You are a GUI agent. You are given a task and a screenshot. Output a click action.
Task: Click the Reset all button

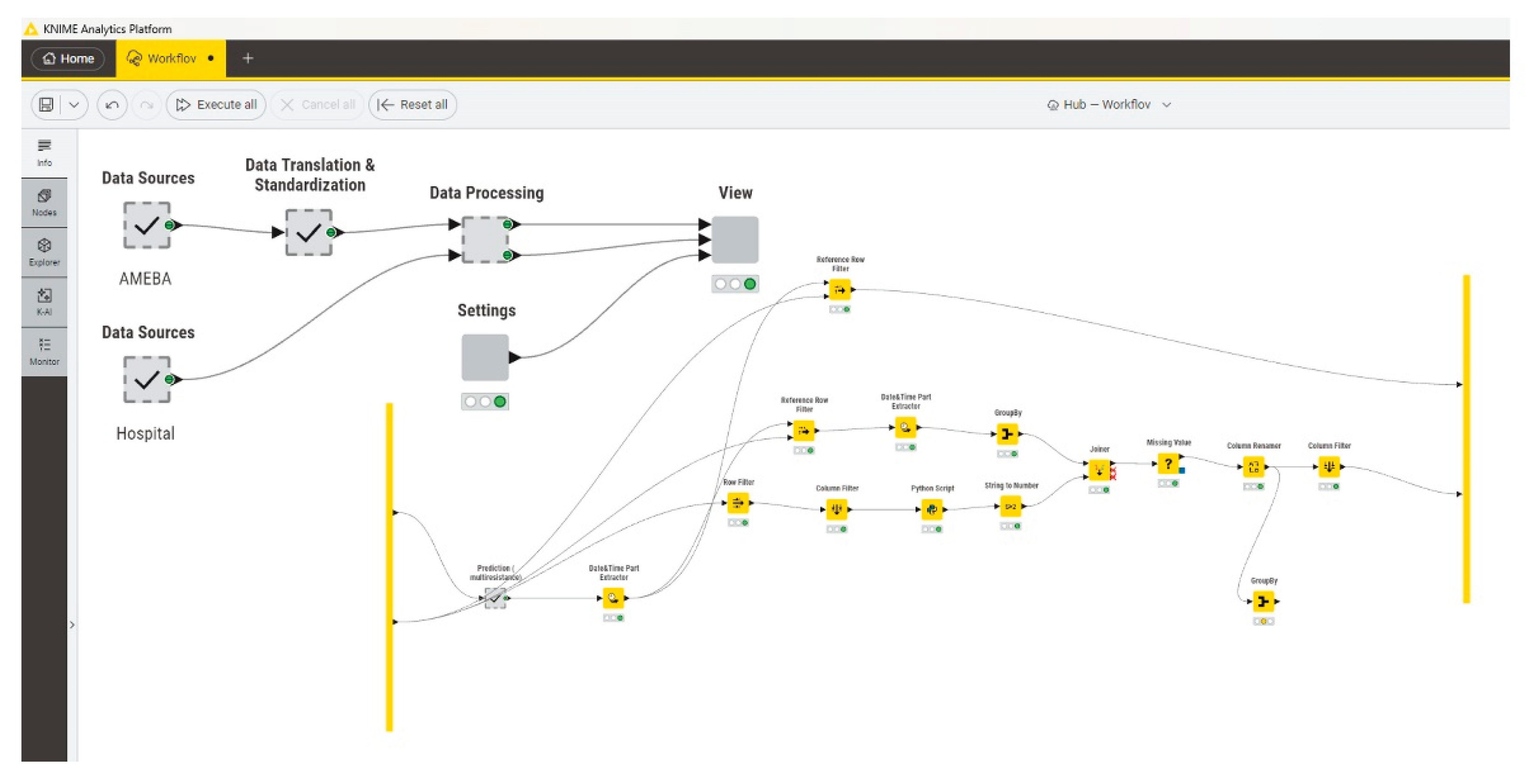click(x=412, y=105)
